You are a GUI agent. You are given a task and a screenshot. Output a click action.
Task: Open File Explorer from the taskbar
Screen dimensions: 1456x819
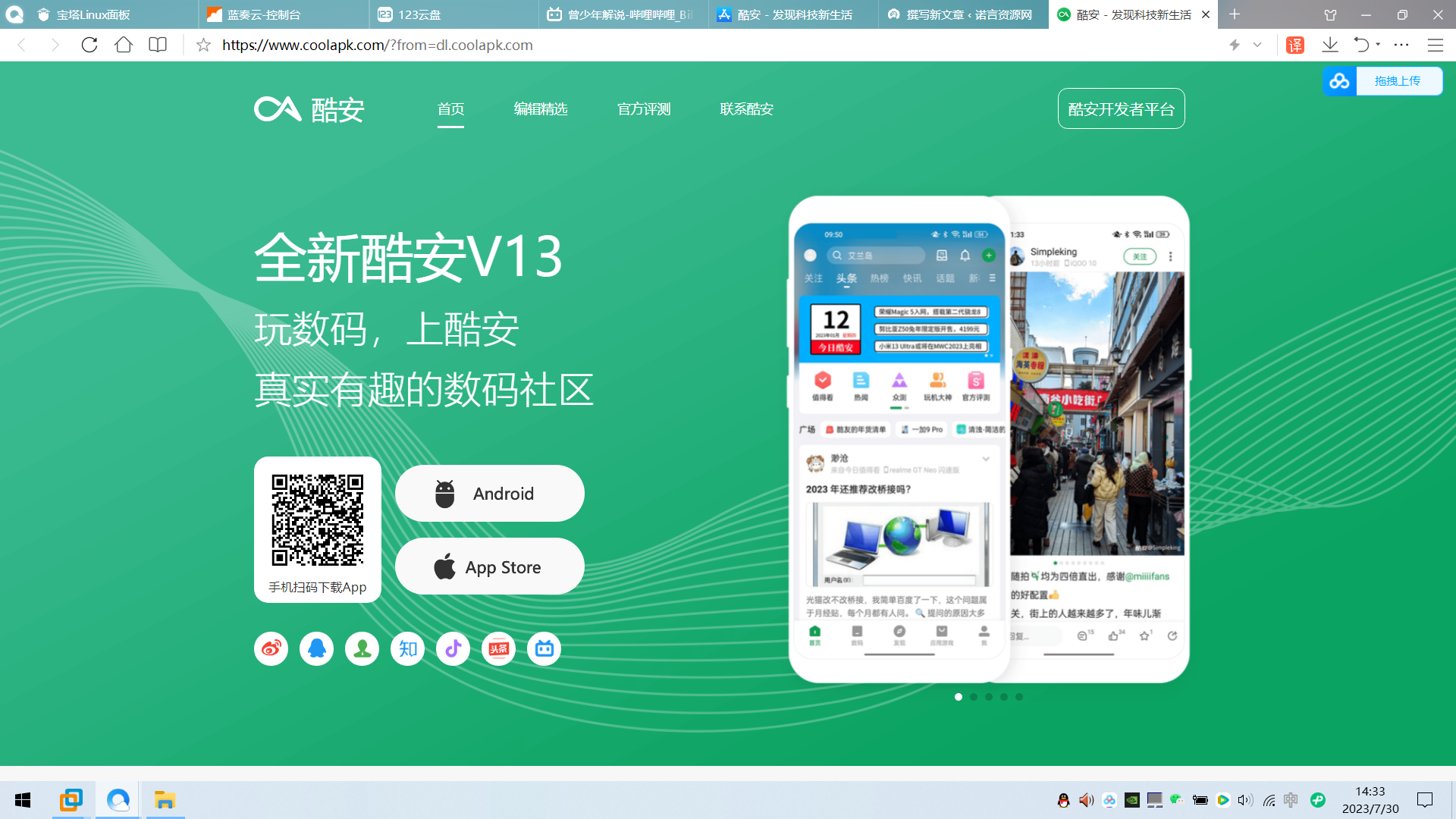[165, 800]
